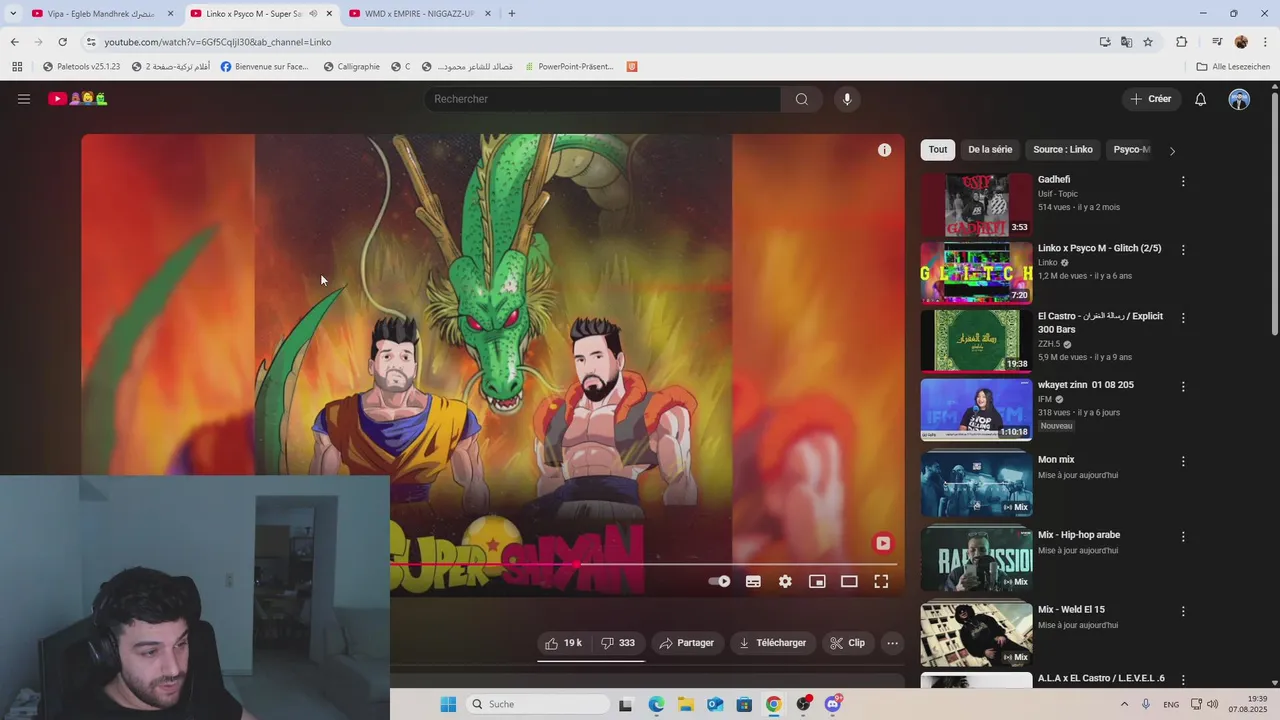
Task: Reload the page in Chrome
Action: click(x=62, y=42)
